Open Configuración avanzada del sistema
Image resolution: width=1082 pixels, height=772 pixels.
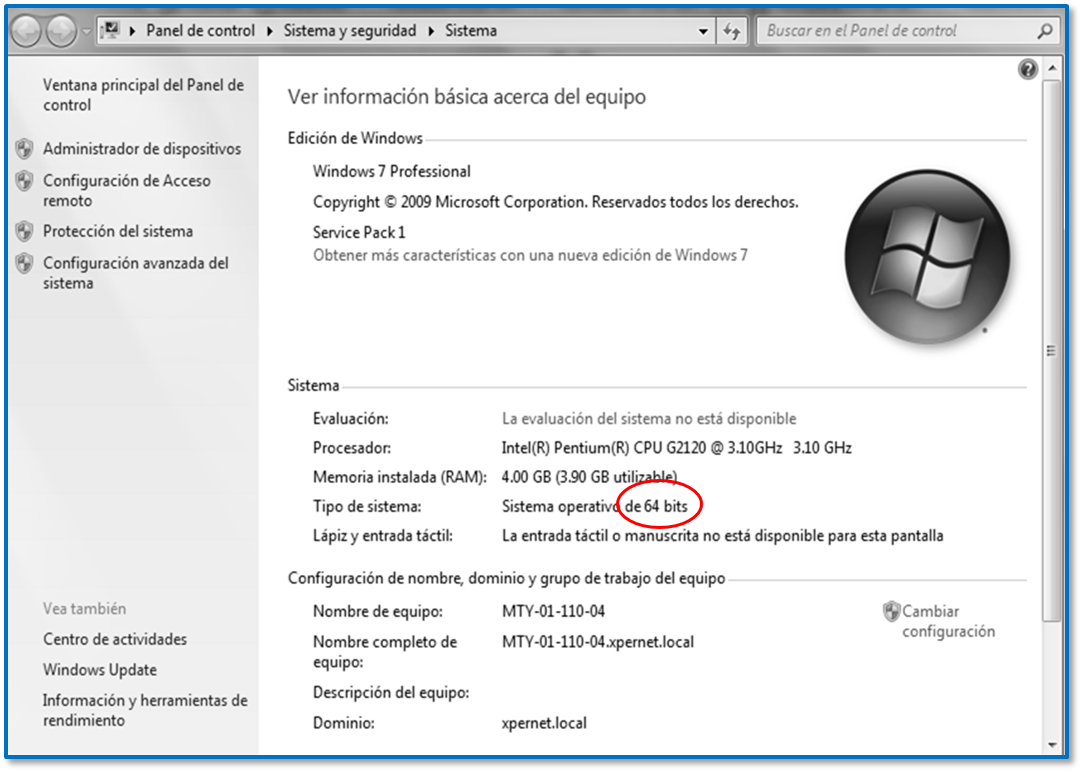tap(136, 273)
